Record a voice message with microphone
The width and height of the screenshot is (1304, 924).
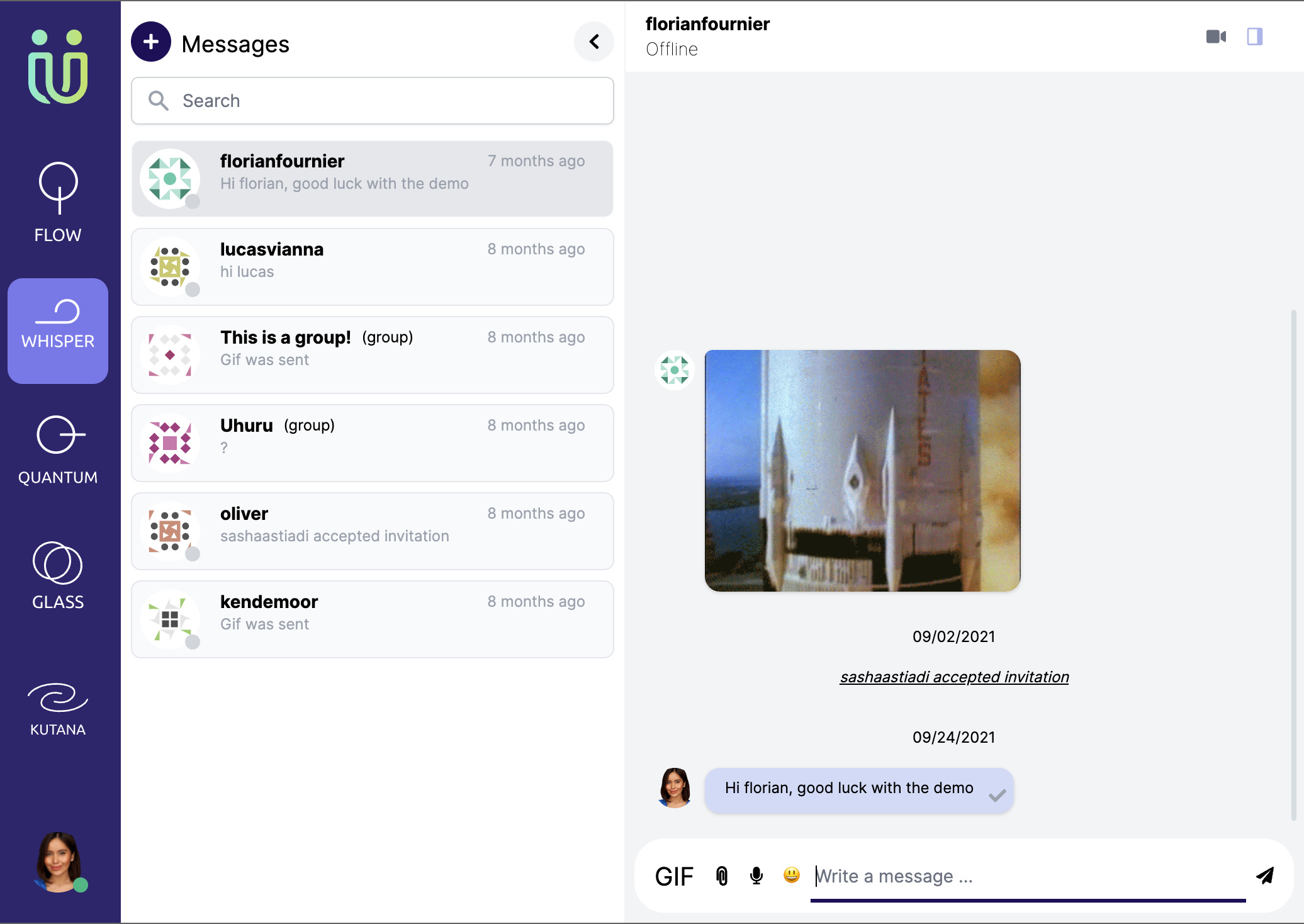(x=756, y=876)
